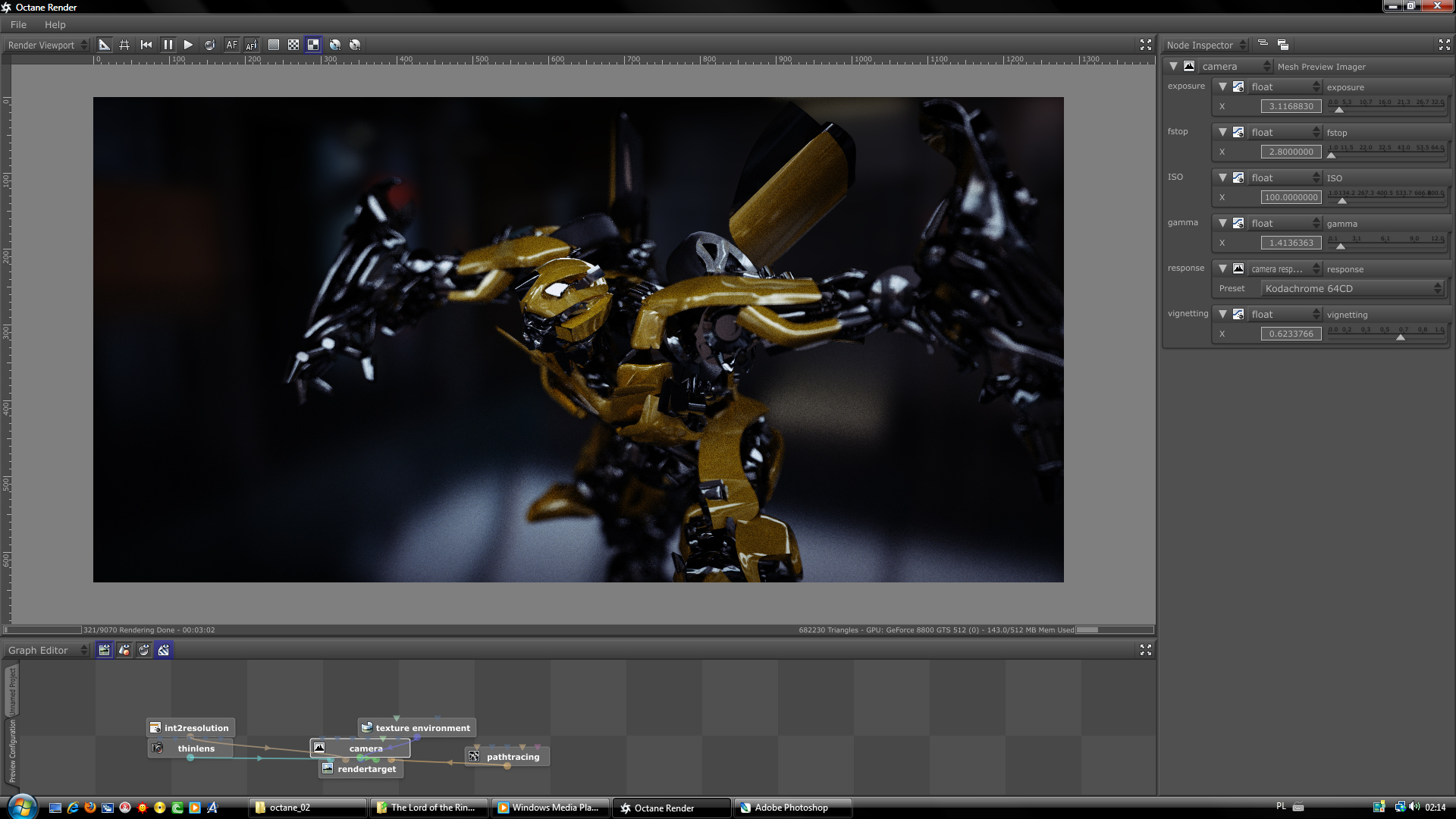The width and height of the screenshot is (1456, 819).
Task: Open the Help menu
Action: pos(55,24)
